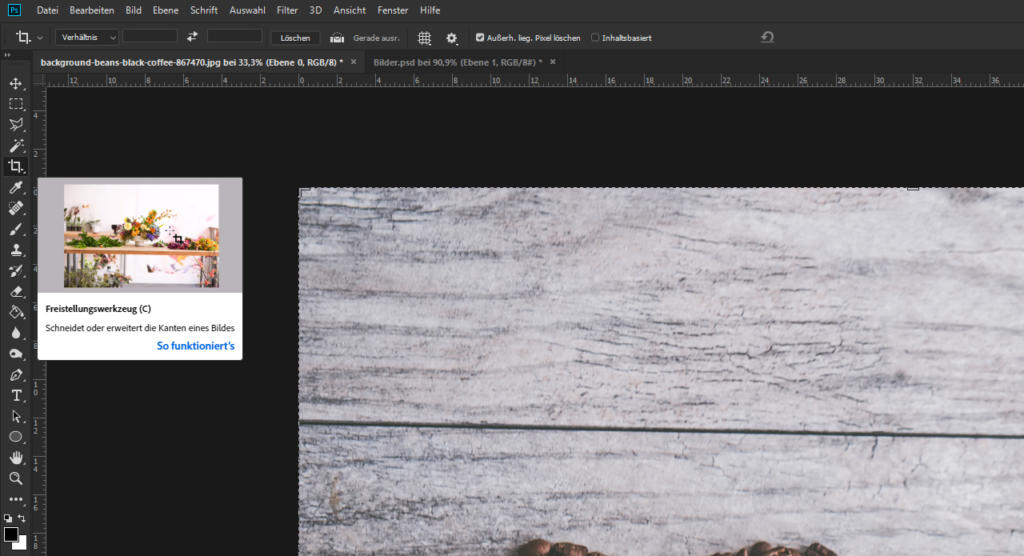The width and height of the screenshot is (1024, 556).
Task: Swap crop width and height values
Action: [x=192, y=37]
